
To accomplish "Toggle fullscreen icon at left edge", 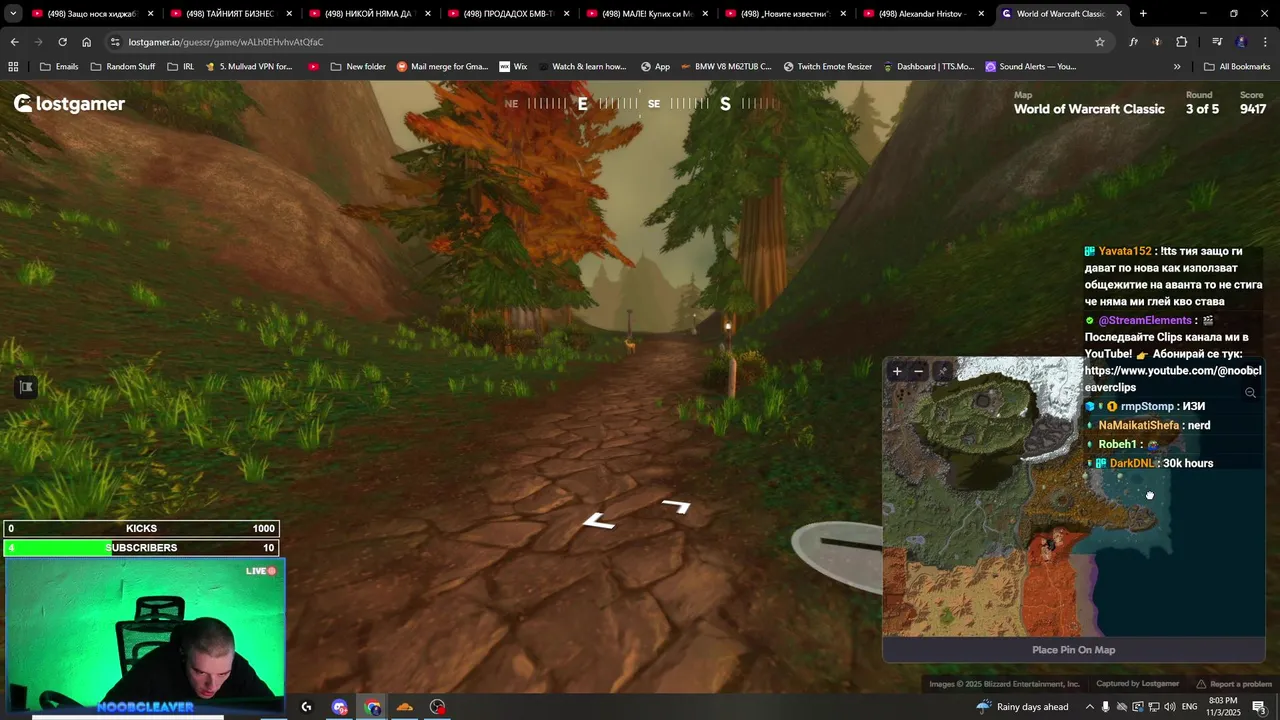I will [x=26, y=387].
